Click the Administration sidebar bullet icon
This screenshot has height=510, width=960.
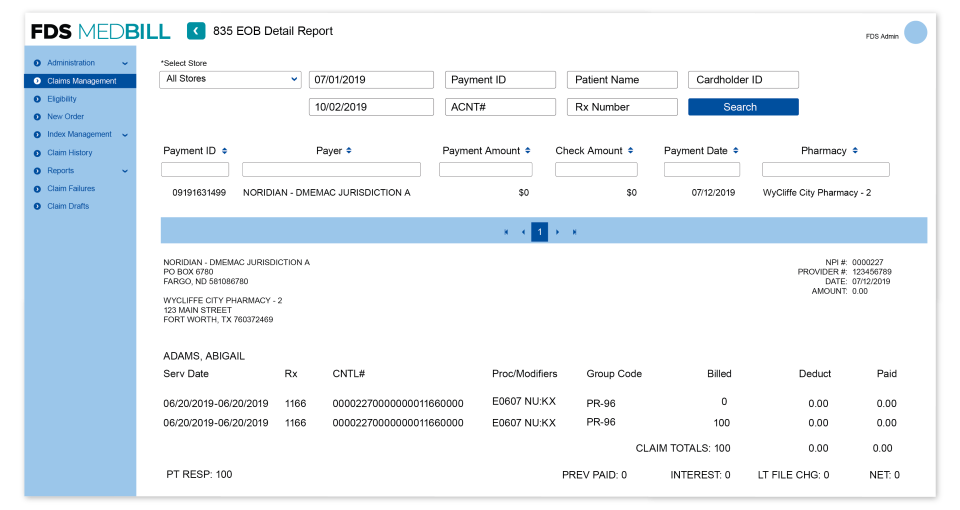pos(37,63)
